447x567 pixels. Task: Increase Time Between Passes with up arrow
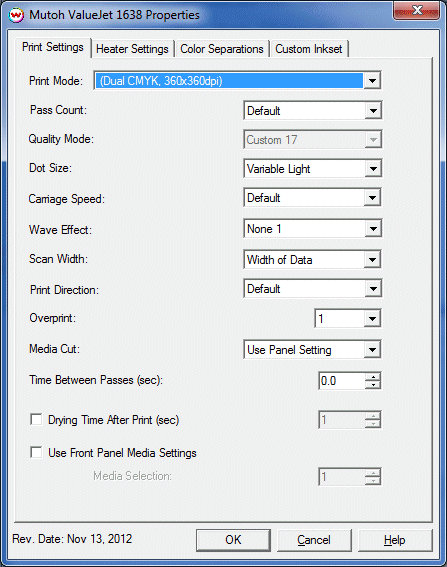[372, 377]
